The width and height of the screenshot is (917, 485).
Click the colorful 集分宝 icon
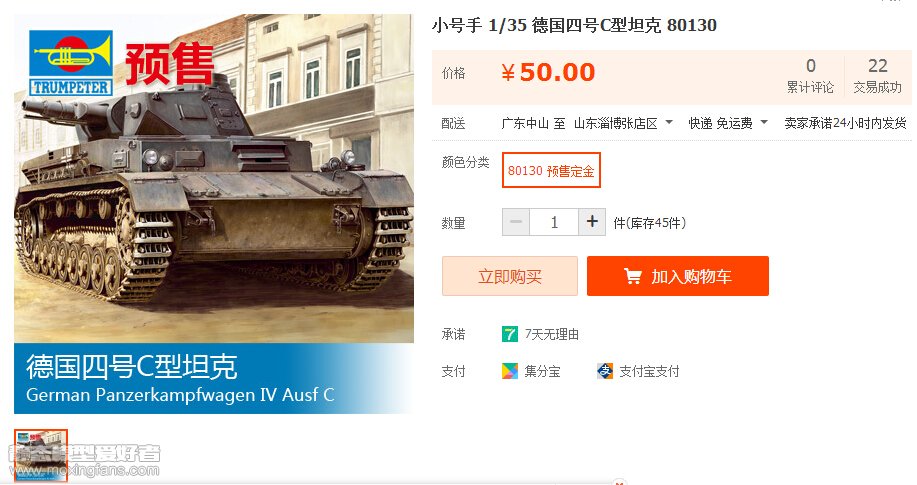click(x=509, y=371)
